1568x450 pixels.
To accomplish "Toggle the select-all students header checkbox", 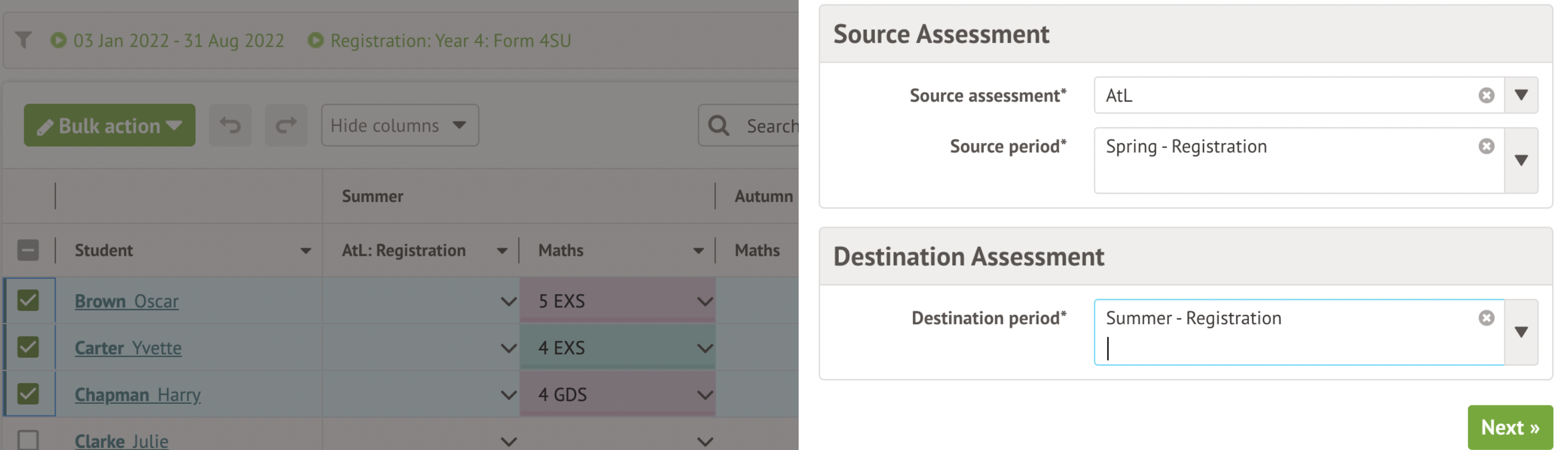I will (x=28, y=250).
